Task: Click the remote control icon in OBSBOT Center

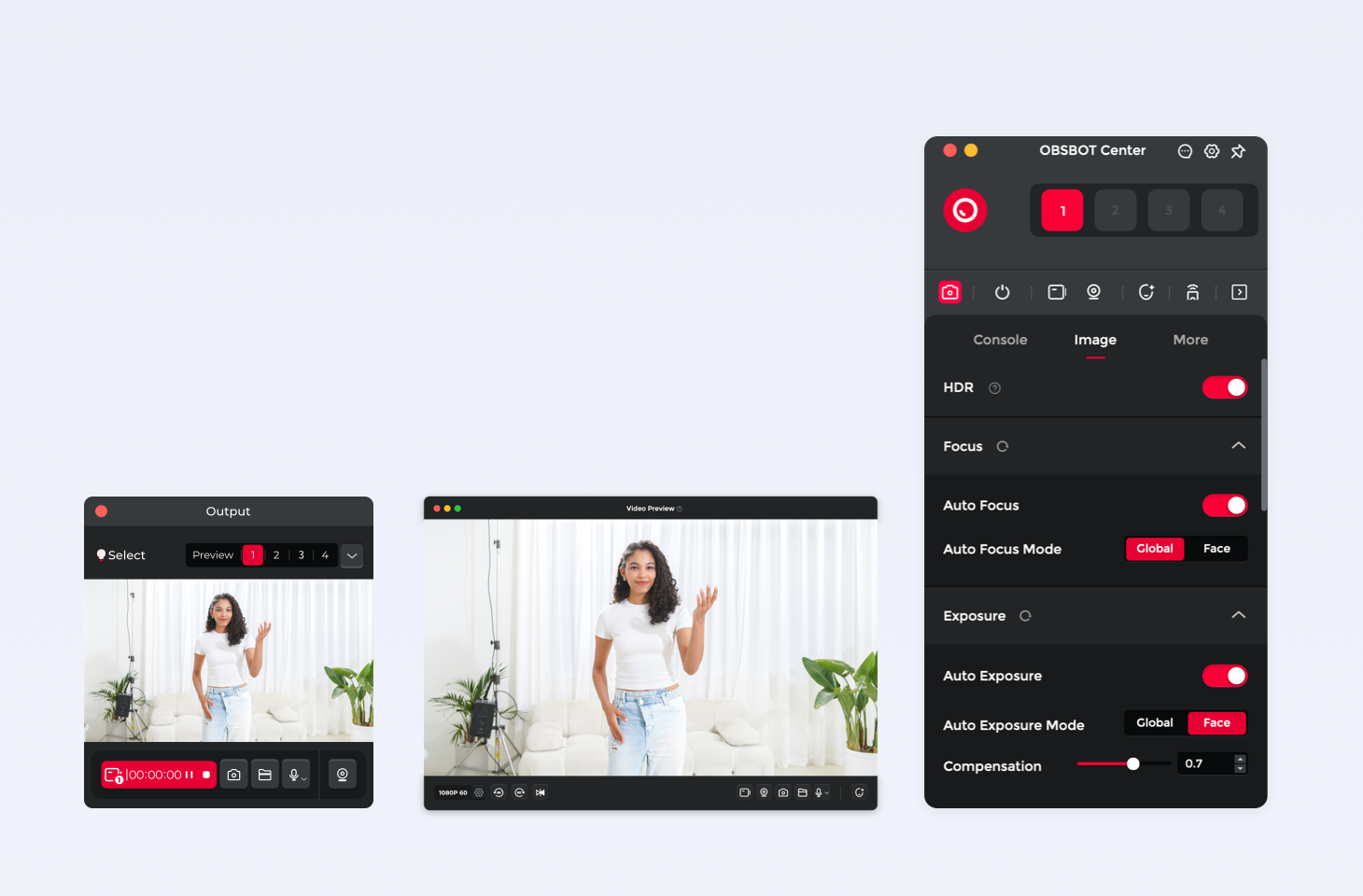Action: point(1192,292)
